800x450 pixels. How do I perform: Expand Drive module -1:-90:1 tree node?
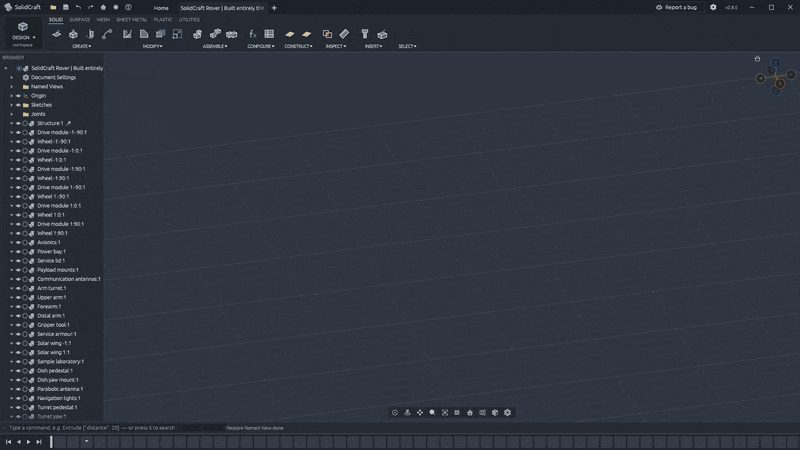12,133
